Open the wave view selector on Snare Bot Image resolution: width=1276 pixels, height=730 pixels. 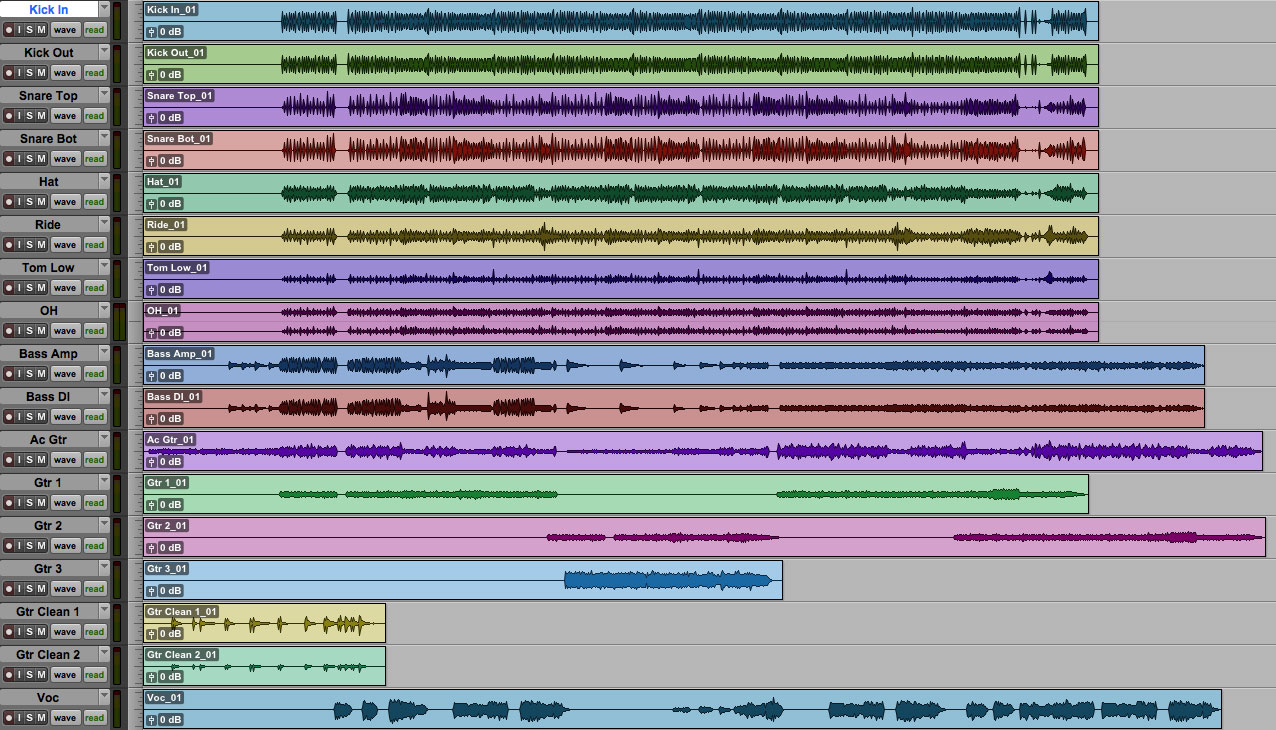pyautogui.click(x=65, y=158)
